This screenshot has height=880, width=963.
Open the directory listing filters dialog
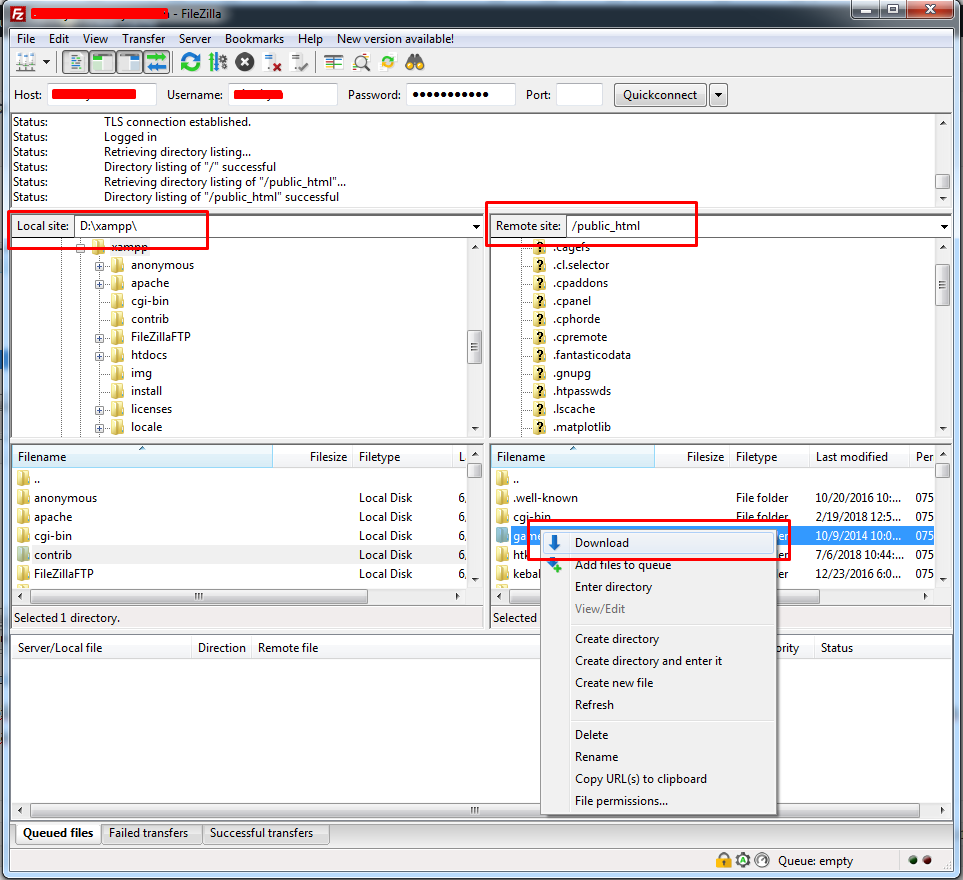click(x=333, y=63)
